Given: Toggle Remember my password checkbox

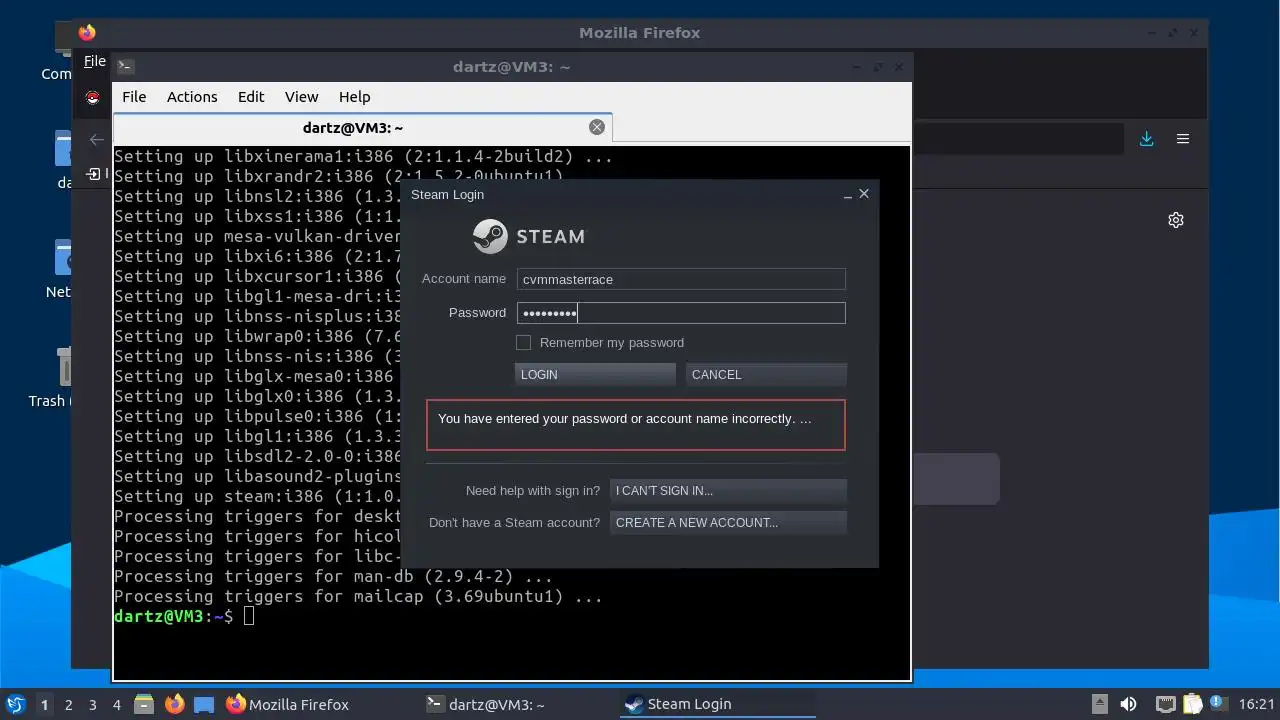Looking at the screenshot, I should [x=523, y=343].
